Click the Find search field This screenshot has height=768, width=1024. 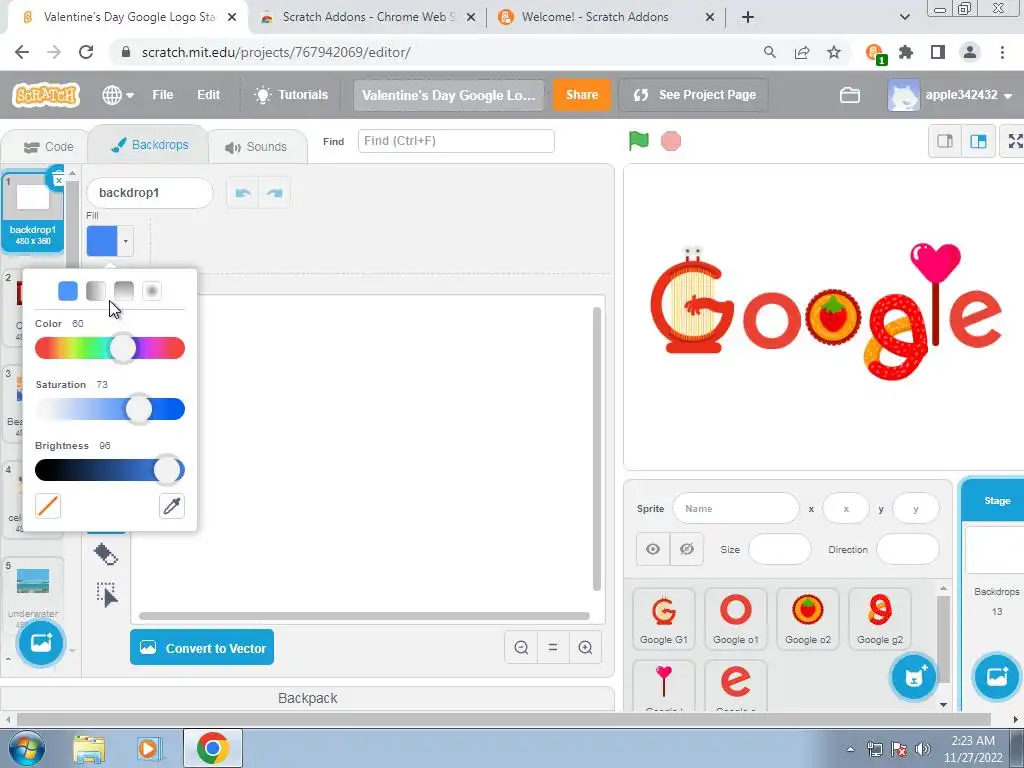pyautogui.click(x=456, y=141)
